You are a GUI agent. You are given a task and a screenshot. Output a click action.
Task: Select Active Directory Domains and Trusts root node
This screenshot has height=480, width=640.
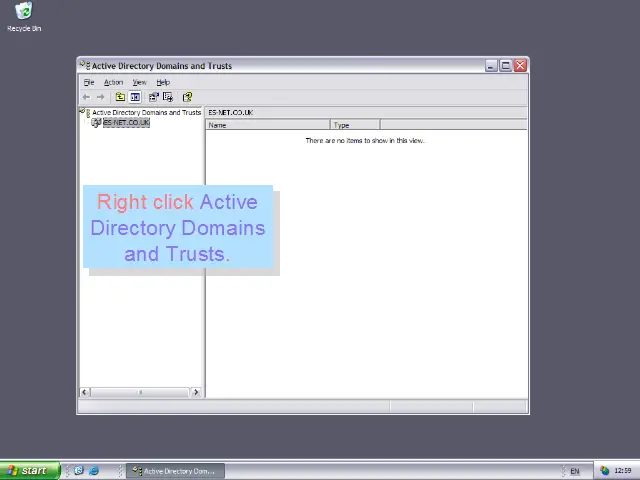(147, 112)
